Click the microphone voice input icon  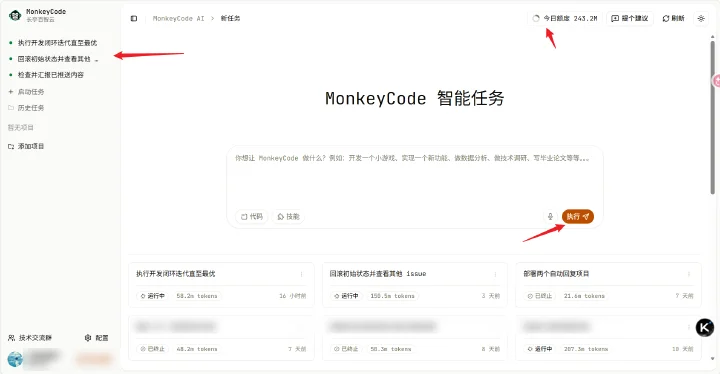tap(550, 216)
